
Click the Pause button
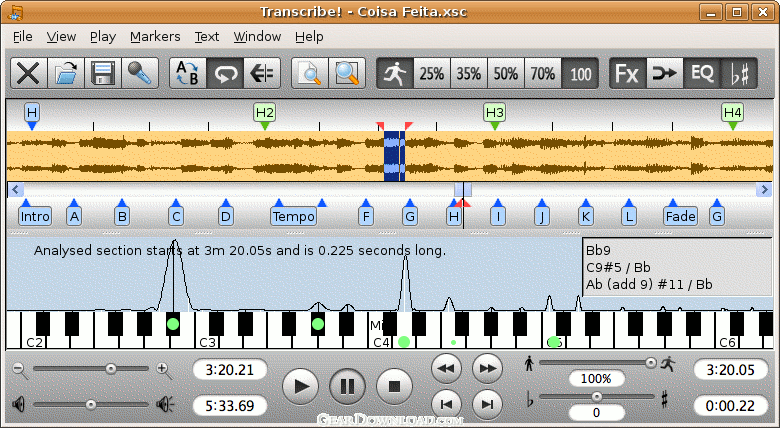pos(347,386)
